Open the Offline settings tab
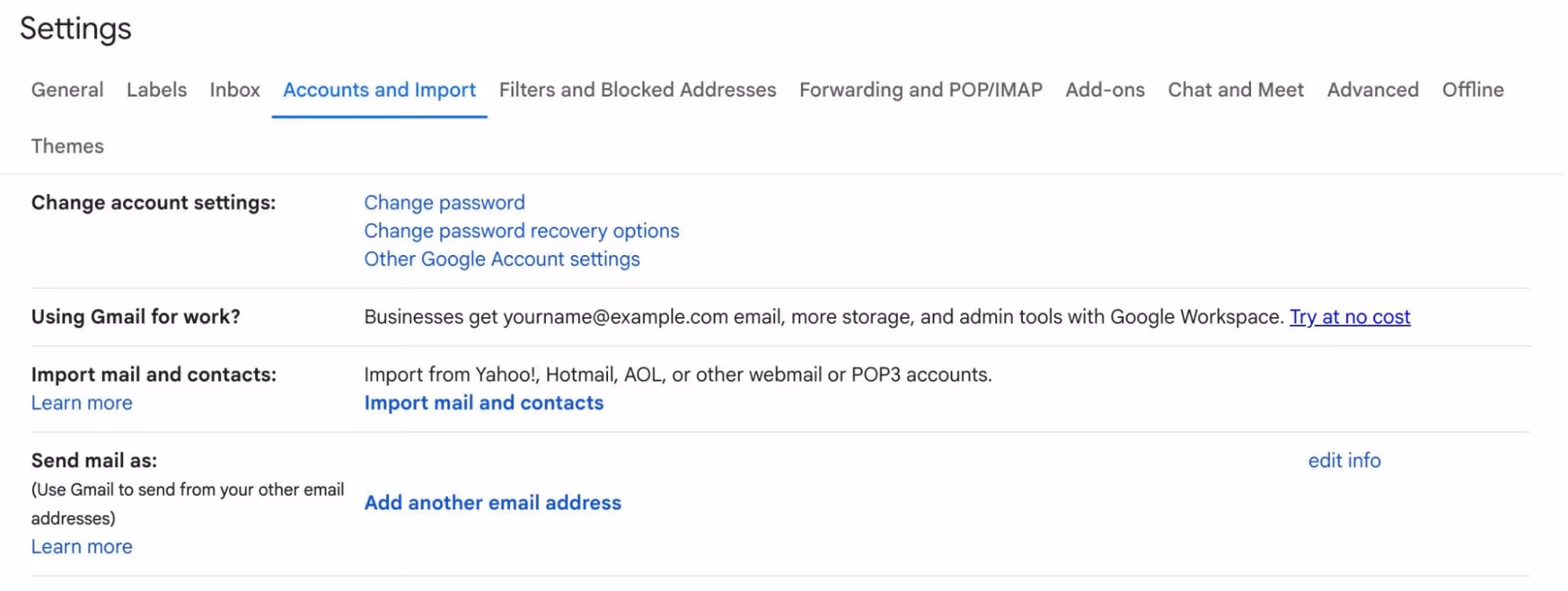Screen dimensions: 1568x591 point(1472,89)
